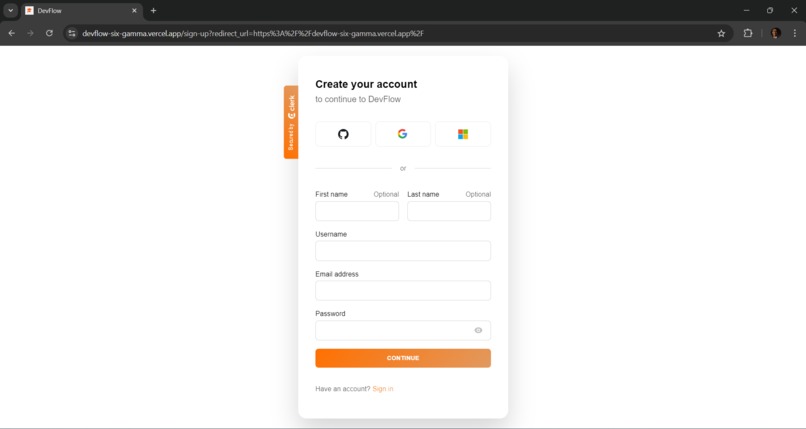Open the Chrome profile avatar
Screen dimensions: 806x429
click(x=776, y=33)
